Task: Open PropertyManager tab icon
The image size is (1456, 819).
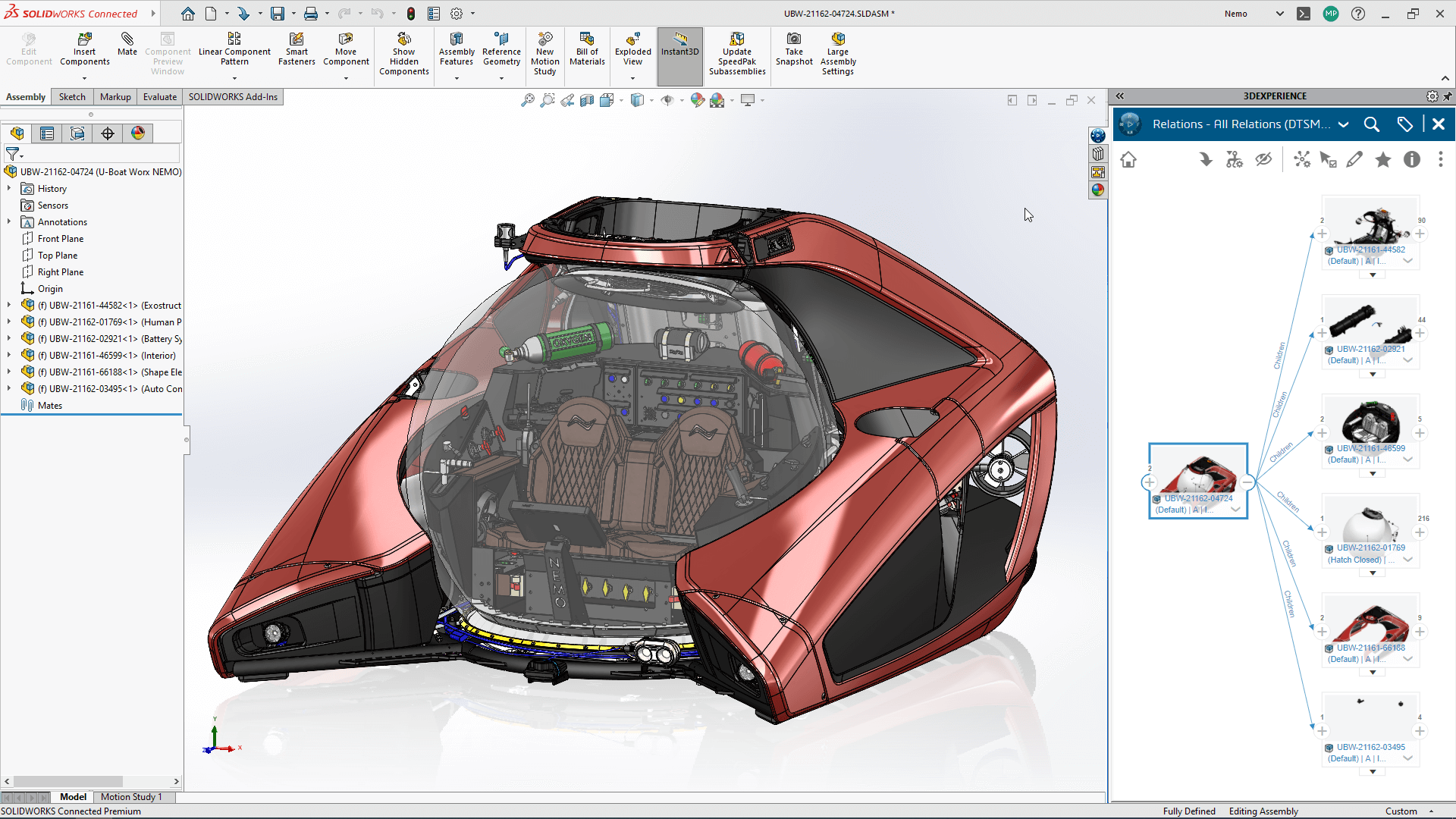Action: (x=47, y=133)
